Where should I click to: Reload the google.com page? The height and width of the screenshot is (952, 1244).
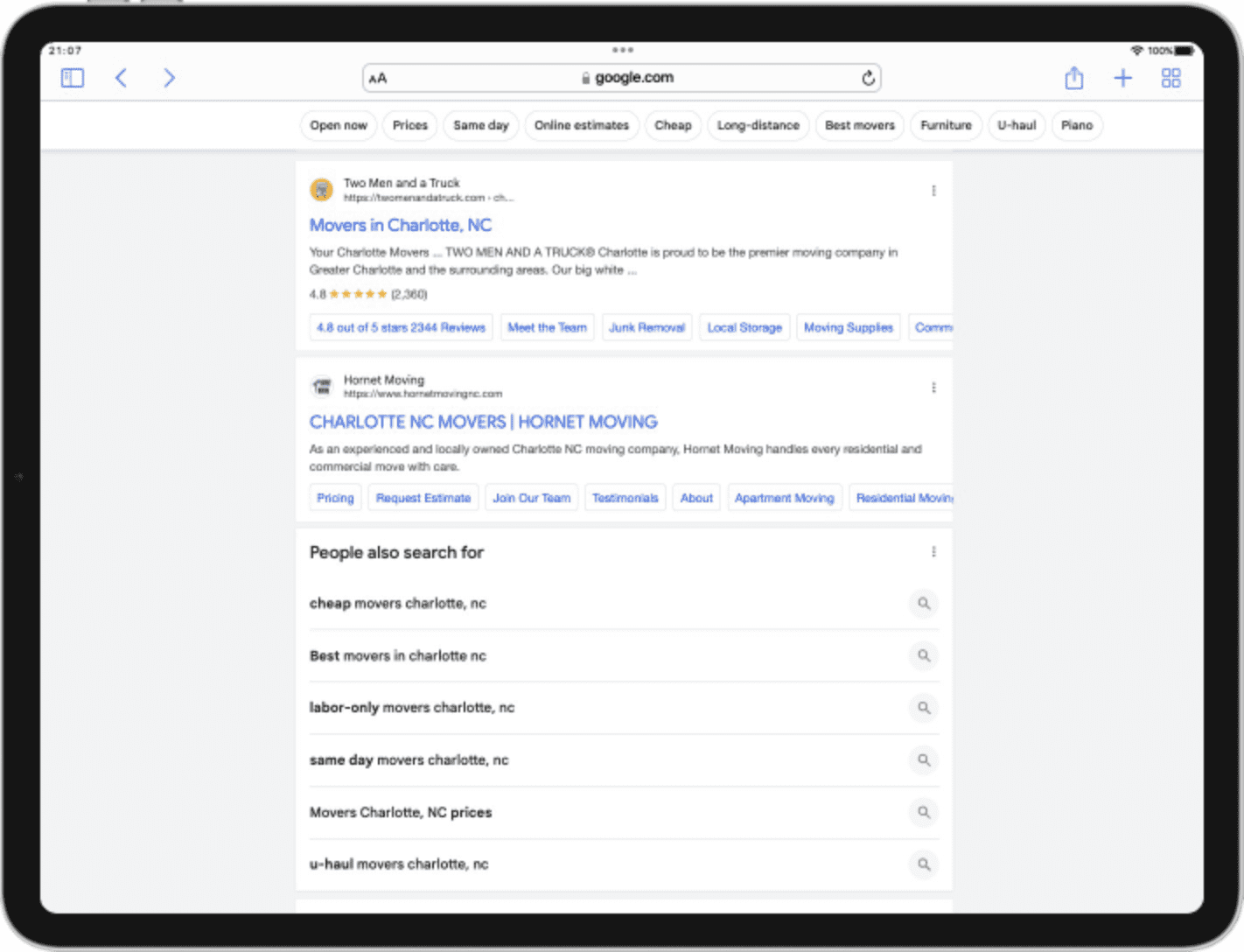(x=868, y=78)
